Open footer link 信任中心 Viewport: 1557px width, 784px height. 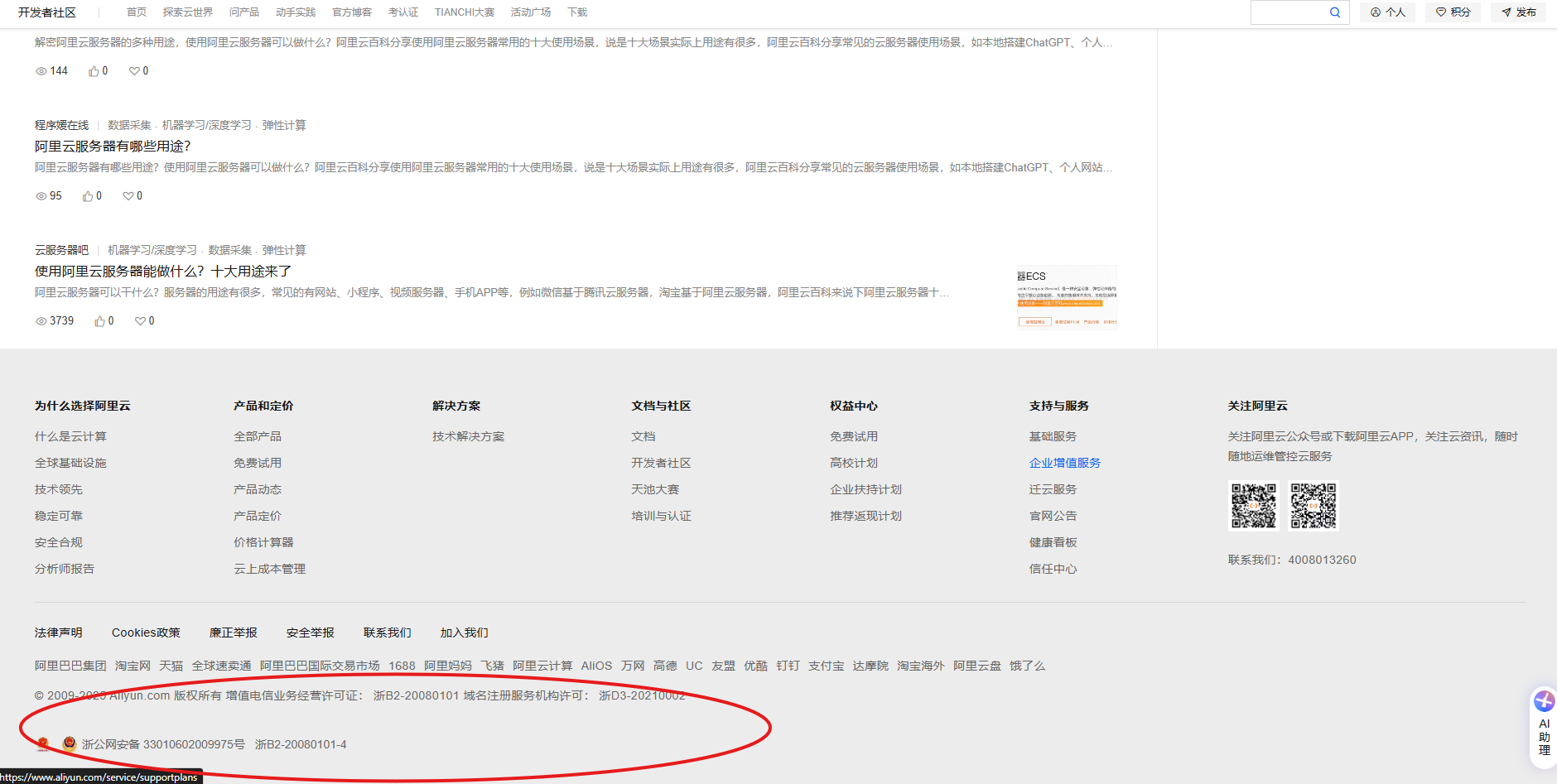tap(1053, 569)
